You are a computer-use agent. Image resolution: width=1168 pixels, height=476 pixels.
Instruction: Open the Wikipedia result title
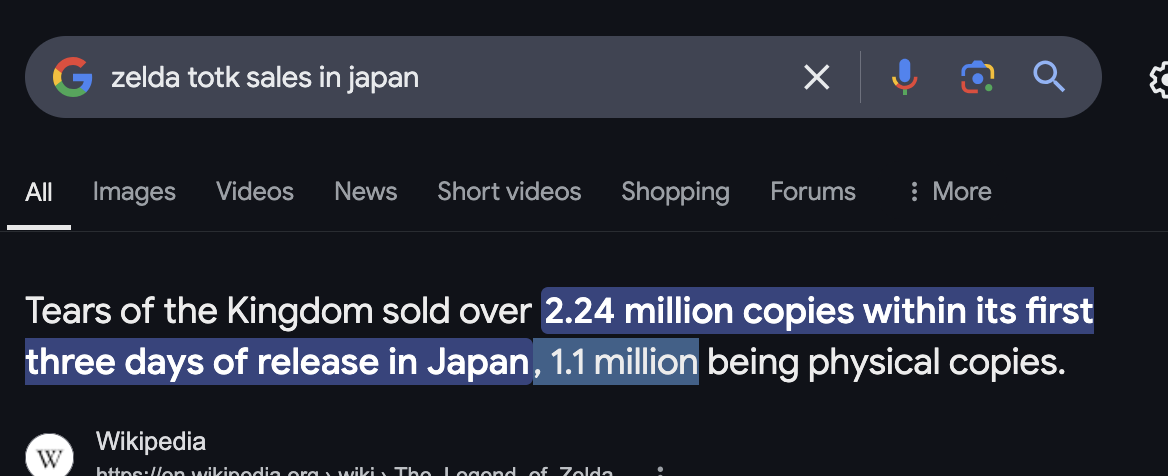point(151,441)
